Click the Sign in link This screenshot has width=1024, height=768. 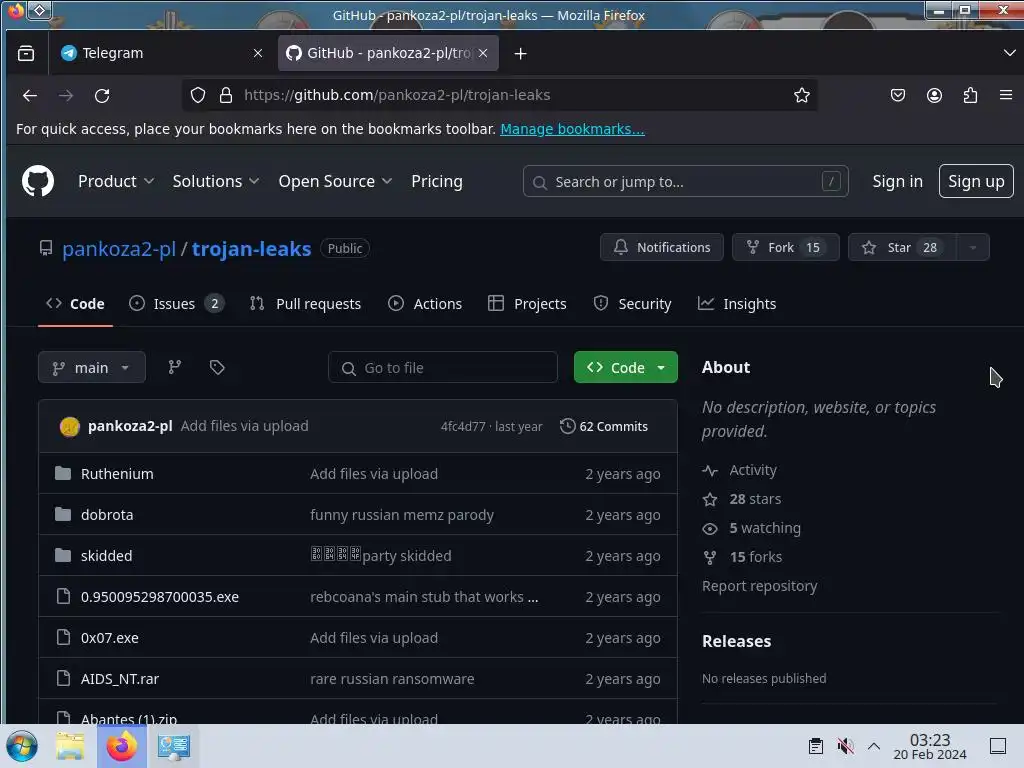click(897, 182)
